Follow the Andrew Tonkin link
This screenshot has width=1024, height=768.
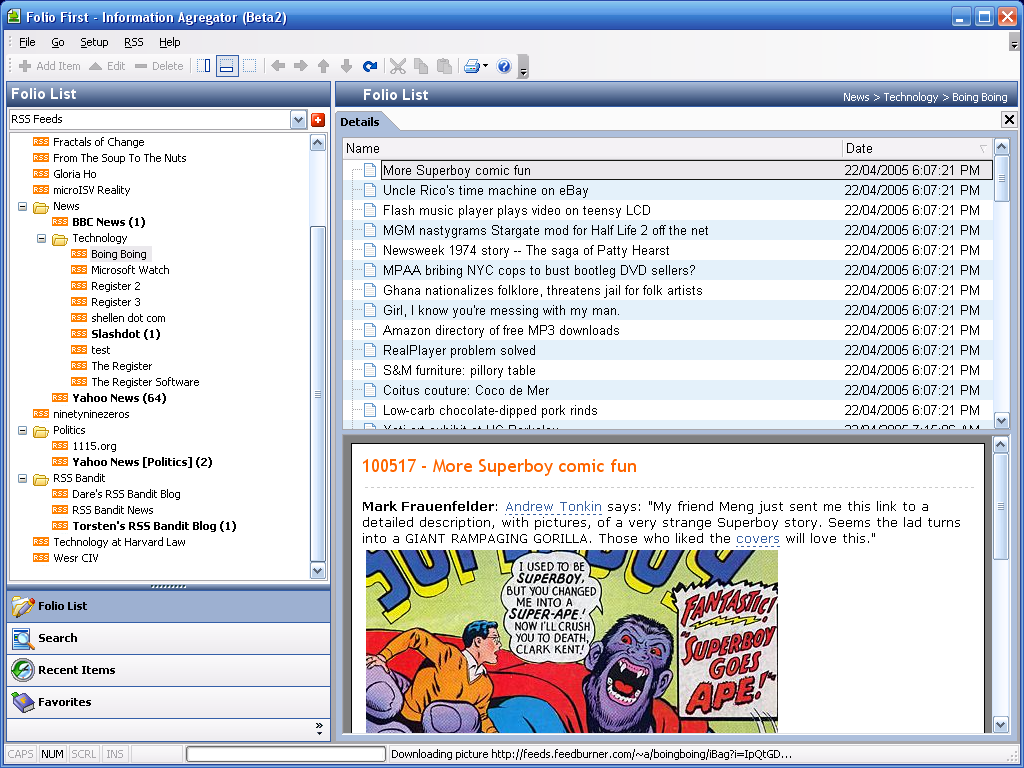coord(553,507)
